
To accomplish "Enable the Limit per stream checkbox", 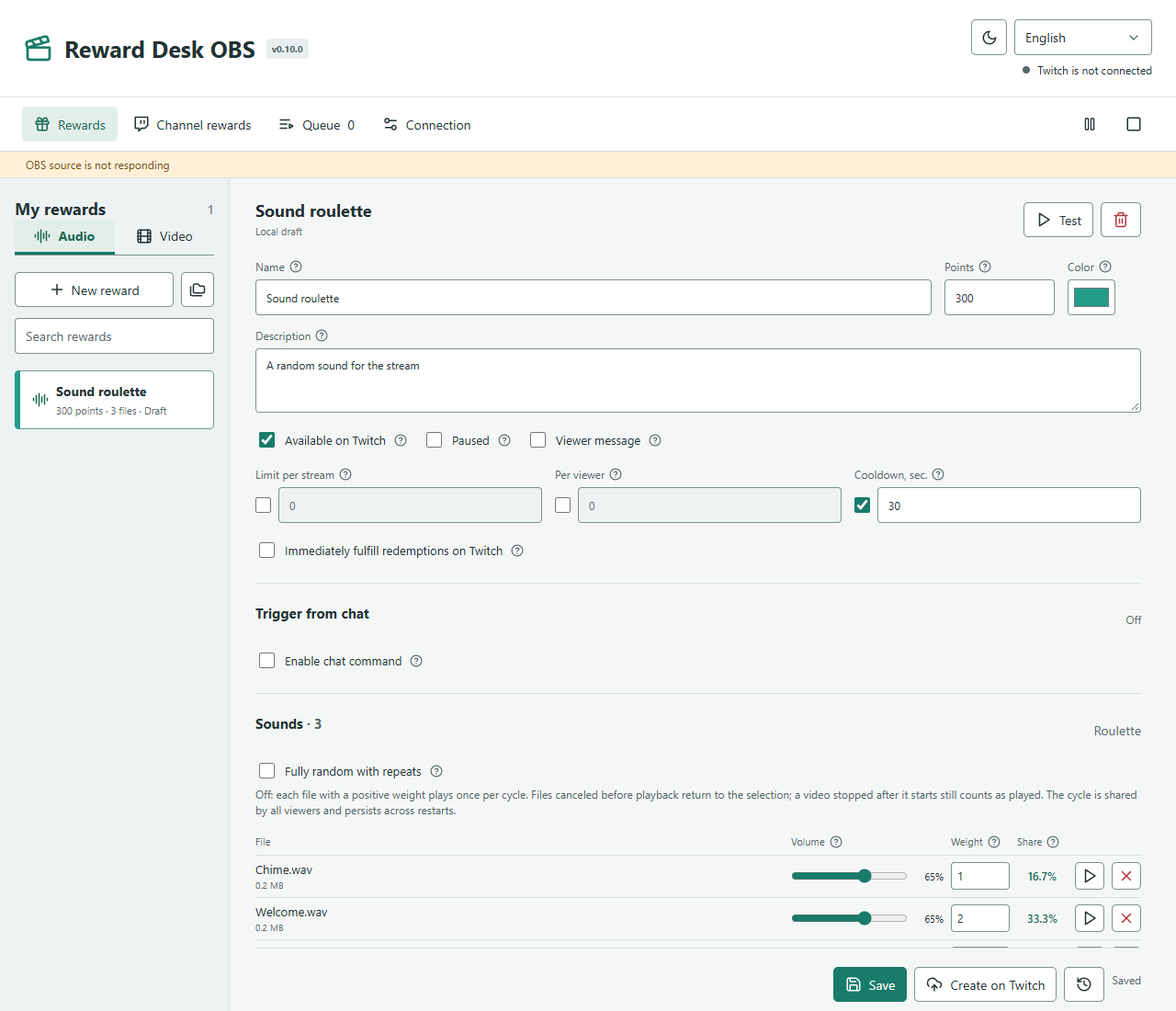I will [x=264, y=505].
